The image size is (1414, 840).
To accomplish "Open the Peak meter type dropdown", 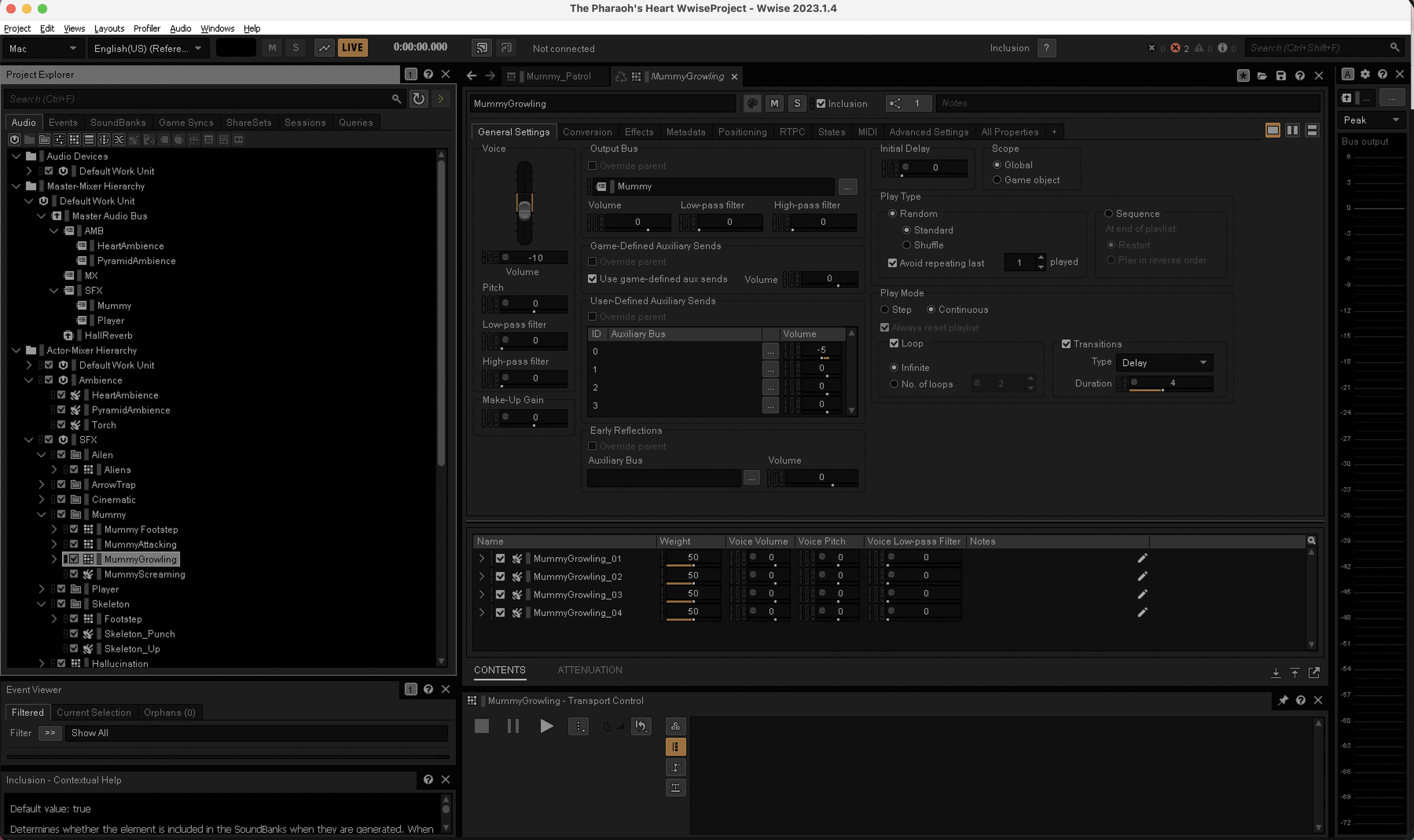I will pyautogui.click(x=1371, y=120).
